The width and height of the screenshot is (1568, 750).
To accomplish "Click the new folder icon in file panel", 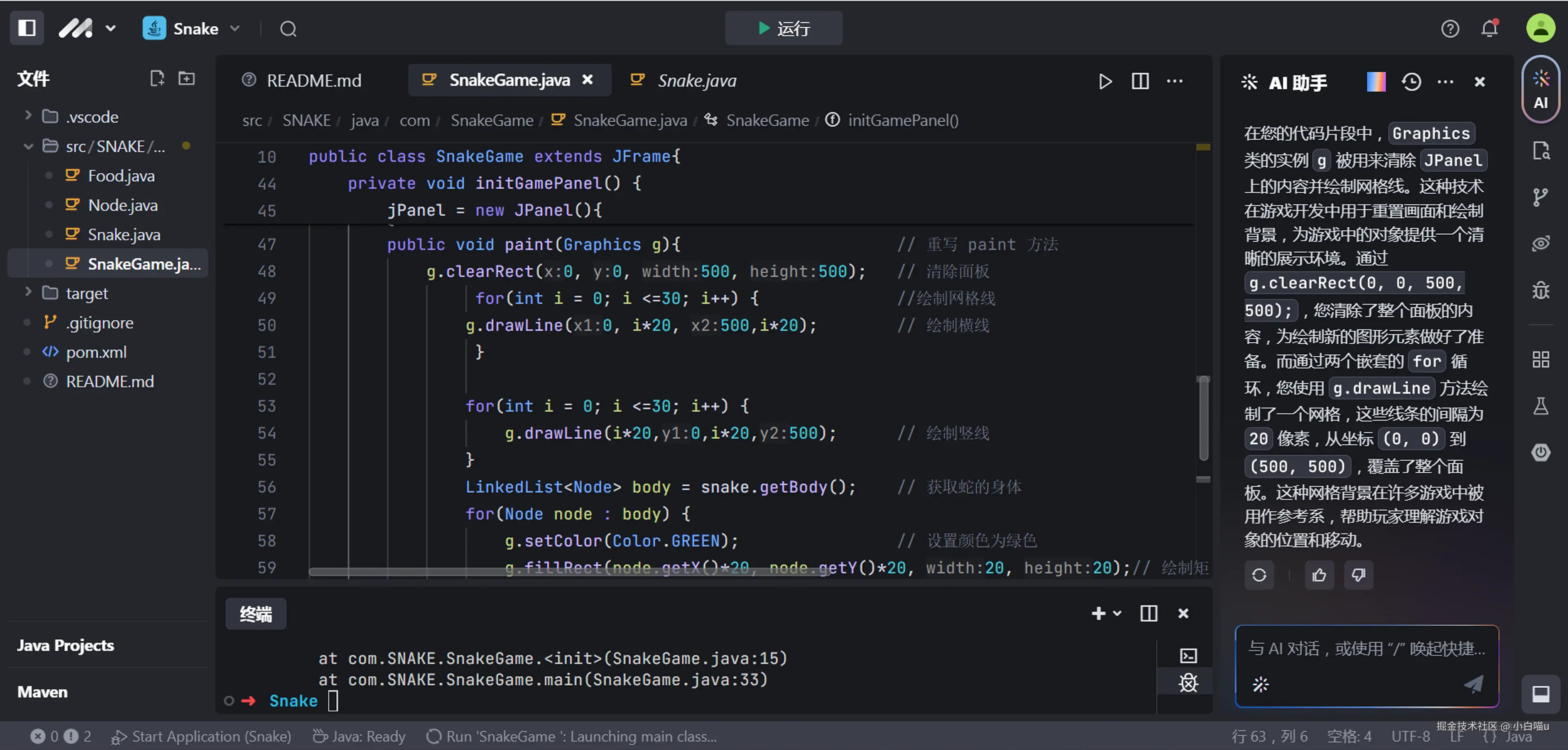I will pyautogui.click(x=186, y=79).
